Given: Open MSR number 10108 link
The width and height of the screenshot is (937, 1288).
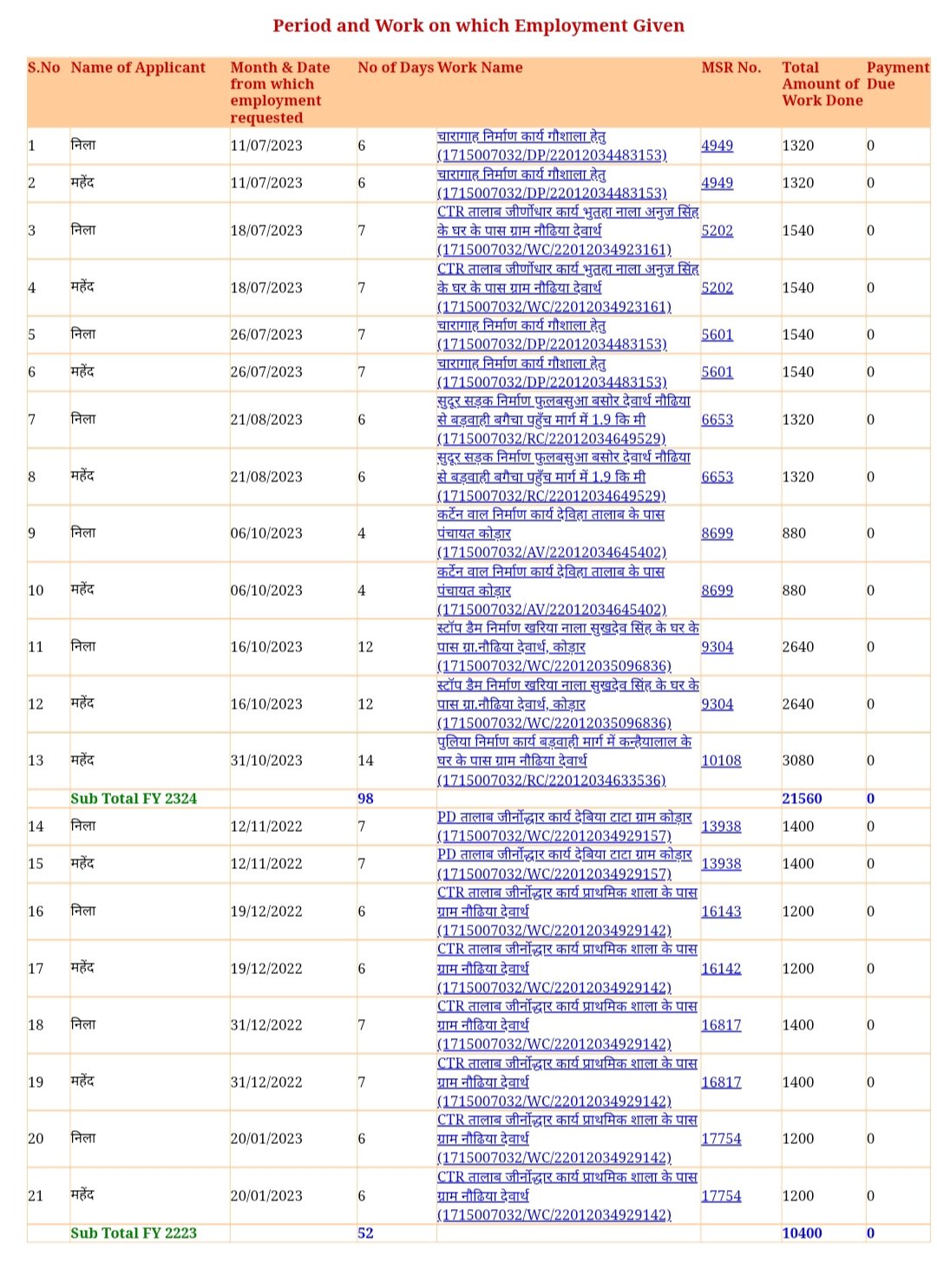Looking at the screenshot, I should point(721,761).
